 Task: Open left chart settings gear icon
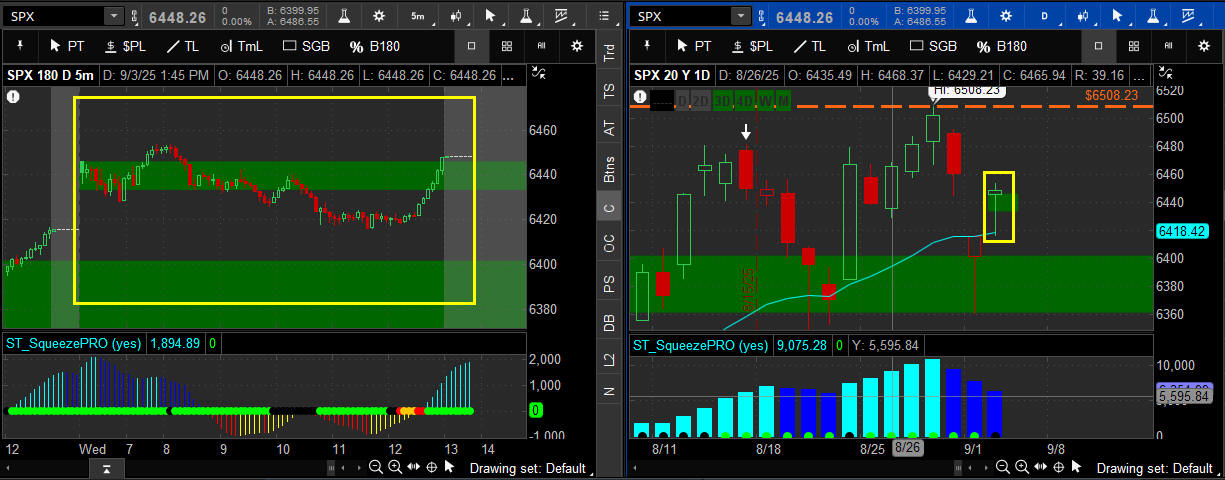point(378,16)
